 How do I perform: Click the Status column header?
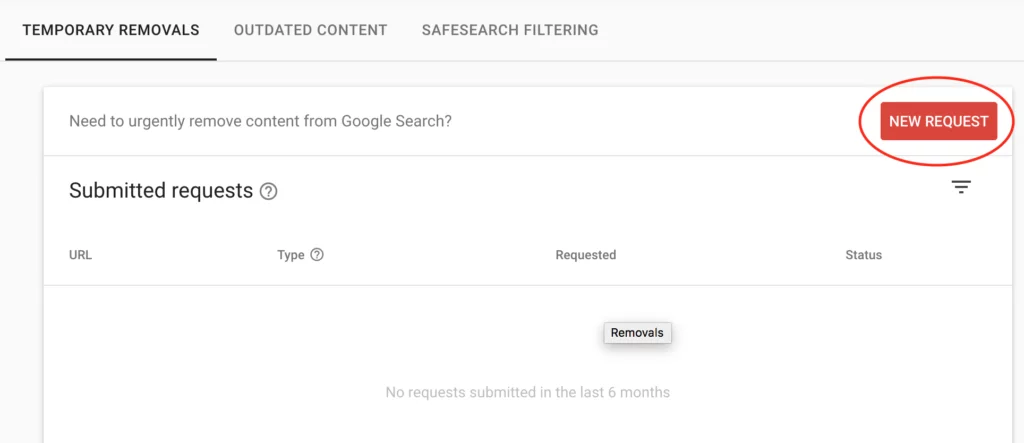pos(863,255)
